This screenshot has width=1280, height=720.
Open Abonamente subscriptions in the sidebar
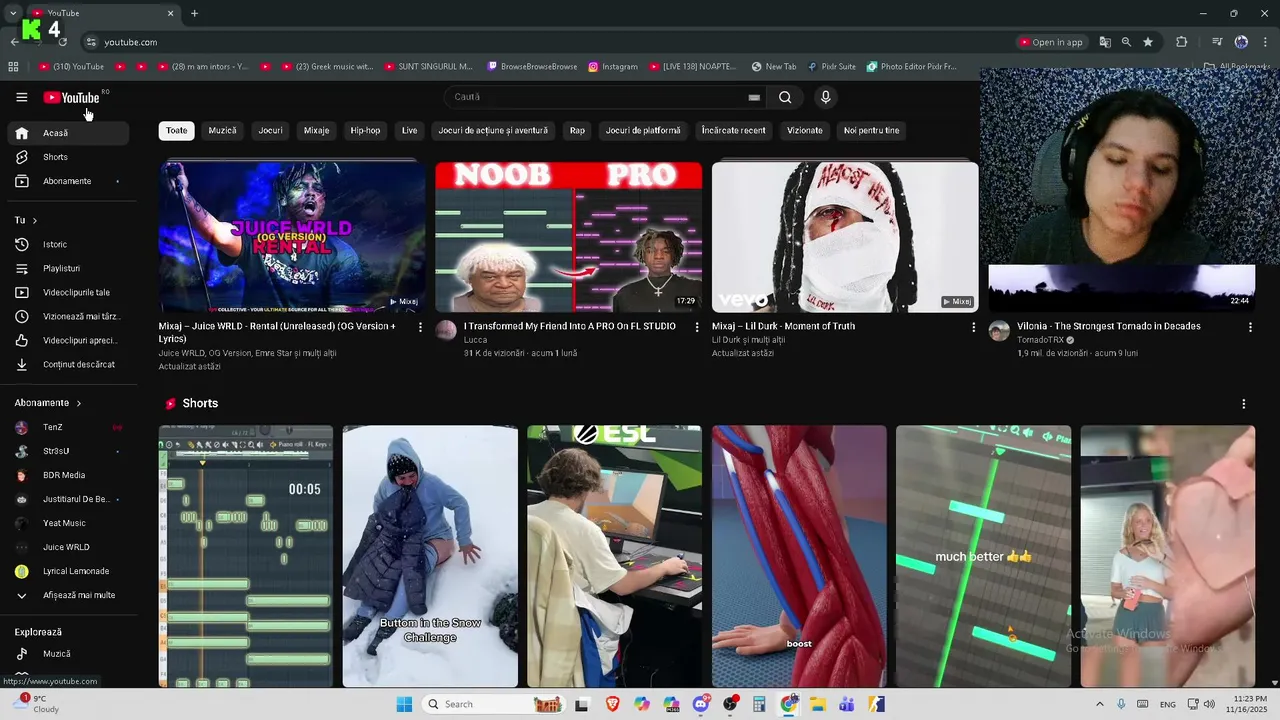point(69,181)
